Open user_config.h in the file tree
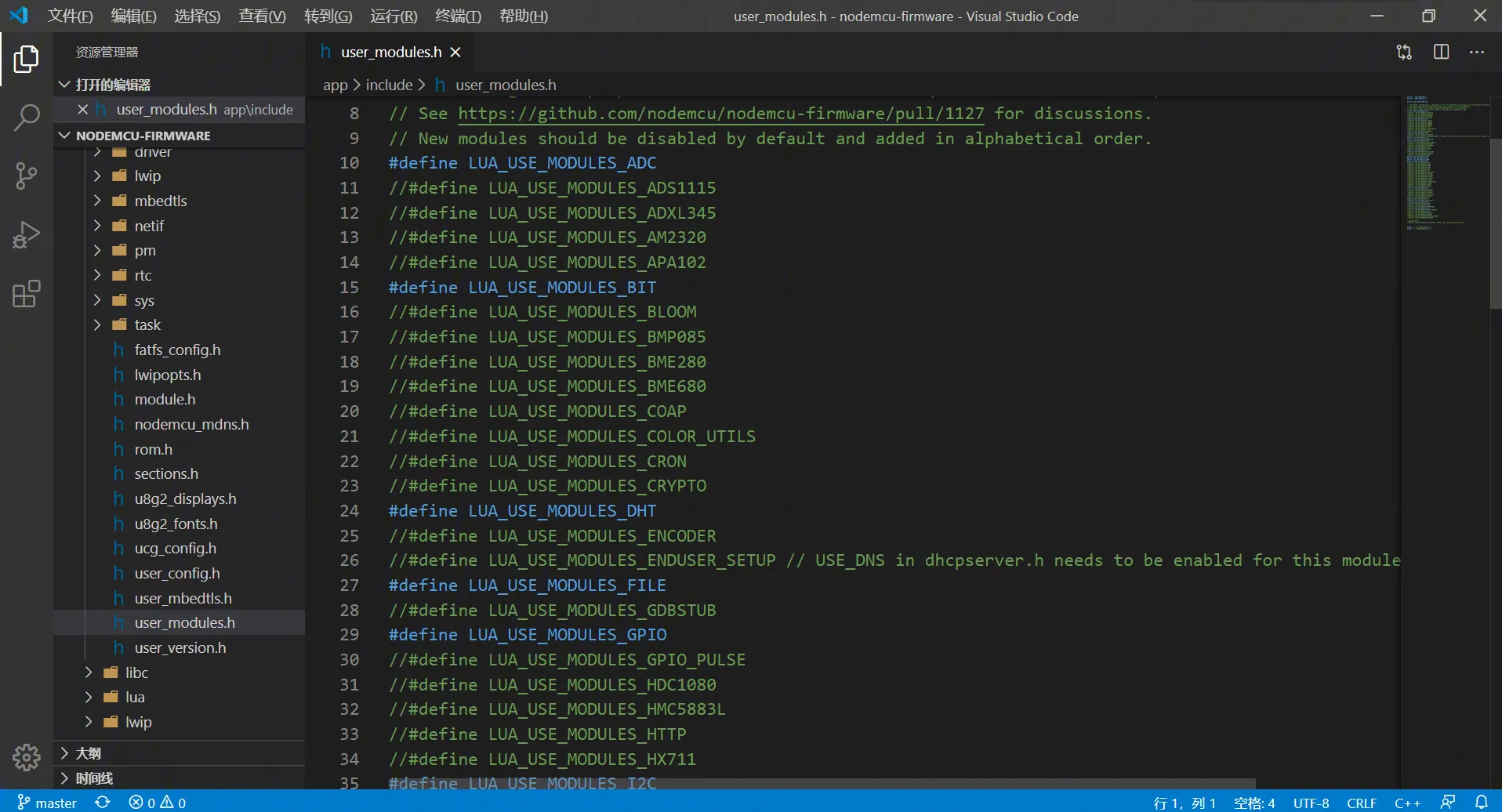1502x812 pixels. (x=177, y=573)
